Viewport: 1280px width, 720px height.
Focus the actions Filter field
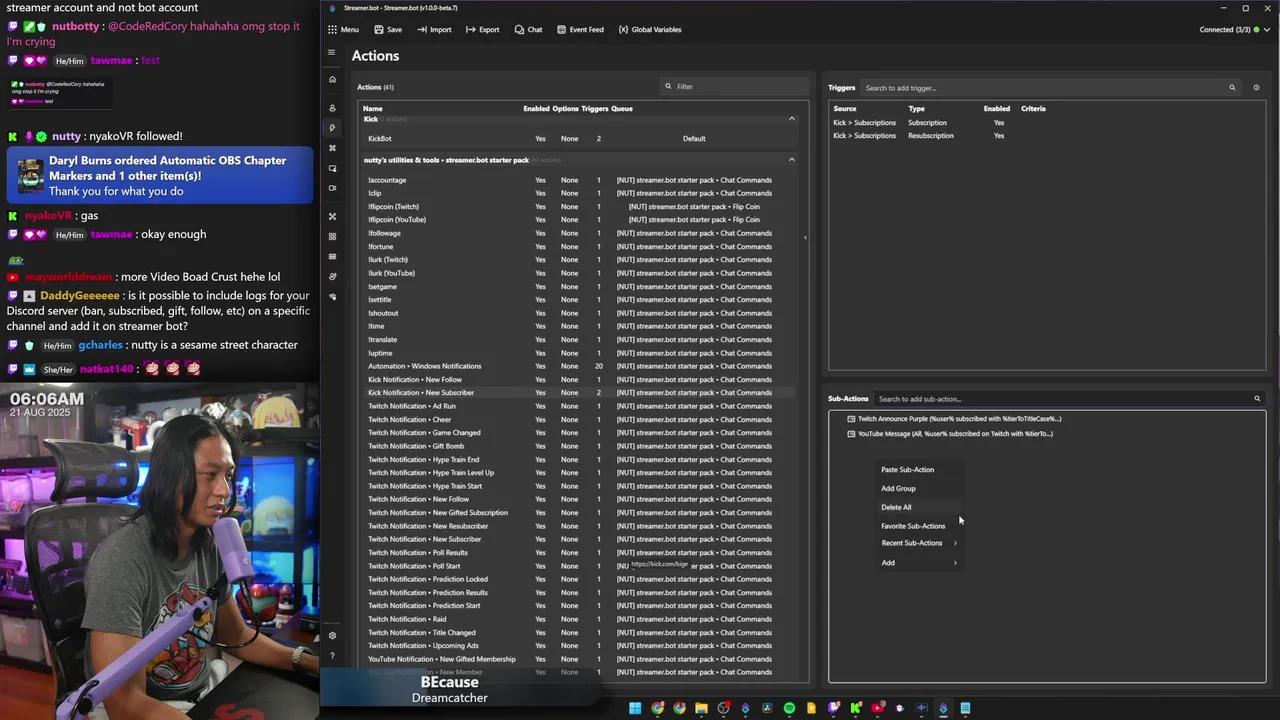coord(735,86)
